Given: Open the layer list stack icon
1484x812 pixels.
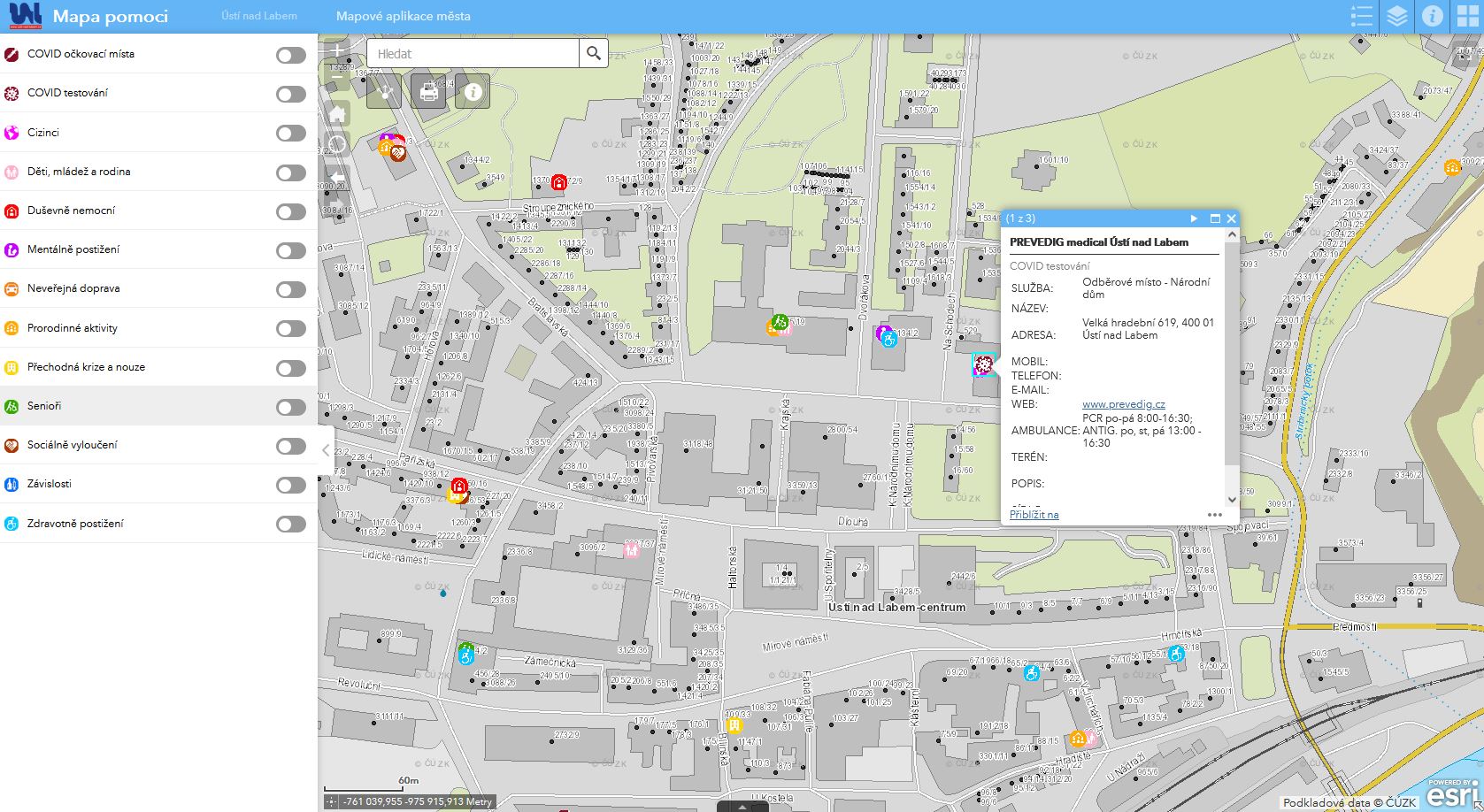Looking at the screenshot, I should (1396, 17).
